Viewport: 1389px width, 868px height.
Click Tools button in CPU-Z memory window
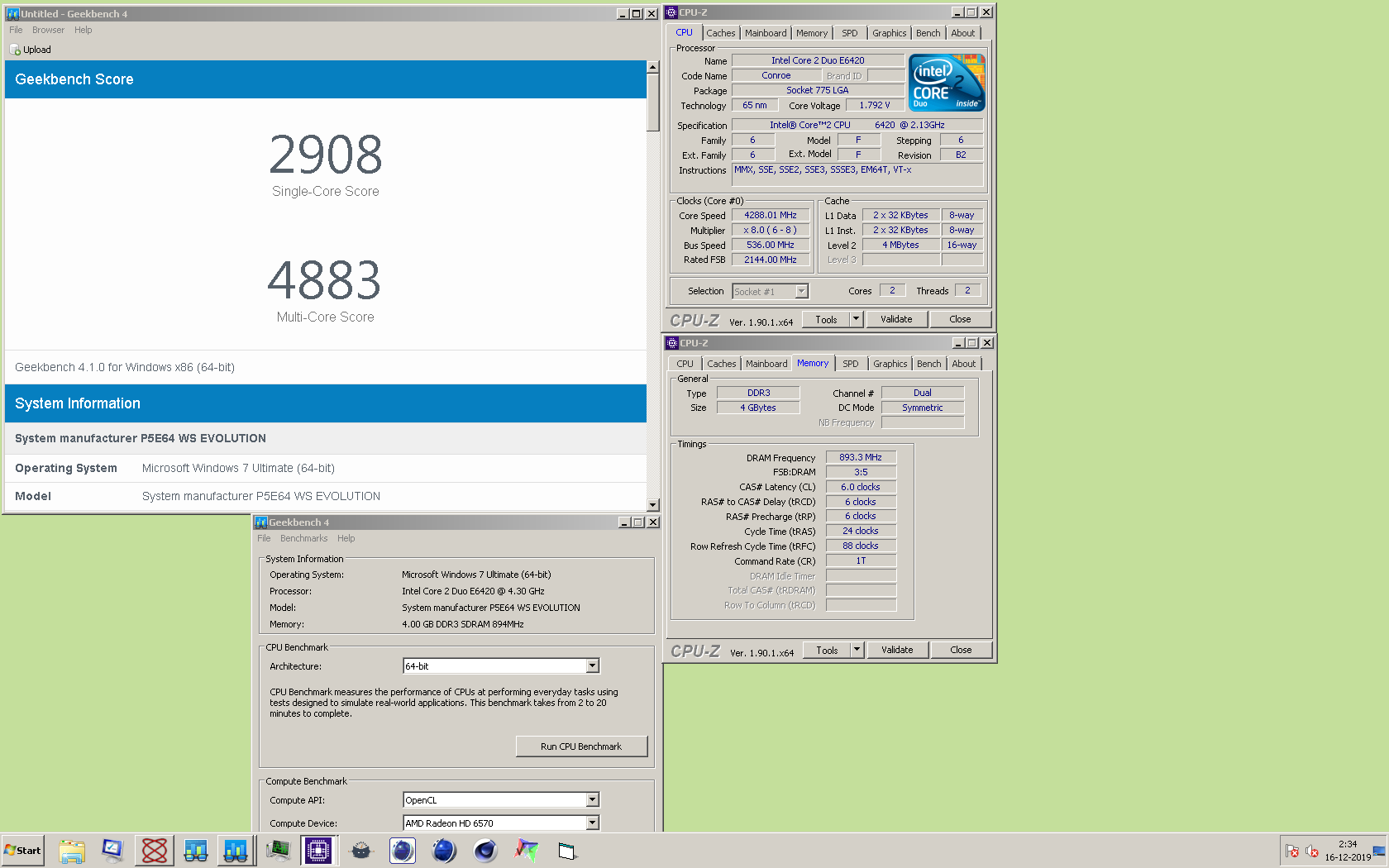pyautogui.click(x=827, y=650)
